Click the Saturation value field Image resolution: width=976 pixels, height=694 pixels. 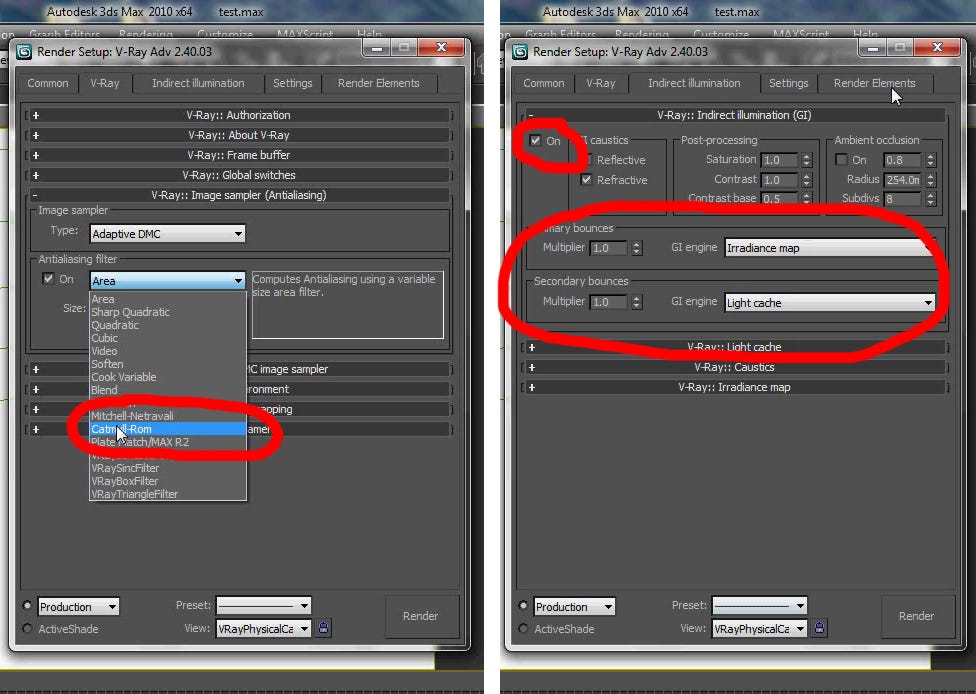coord(779,160)
